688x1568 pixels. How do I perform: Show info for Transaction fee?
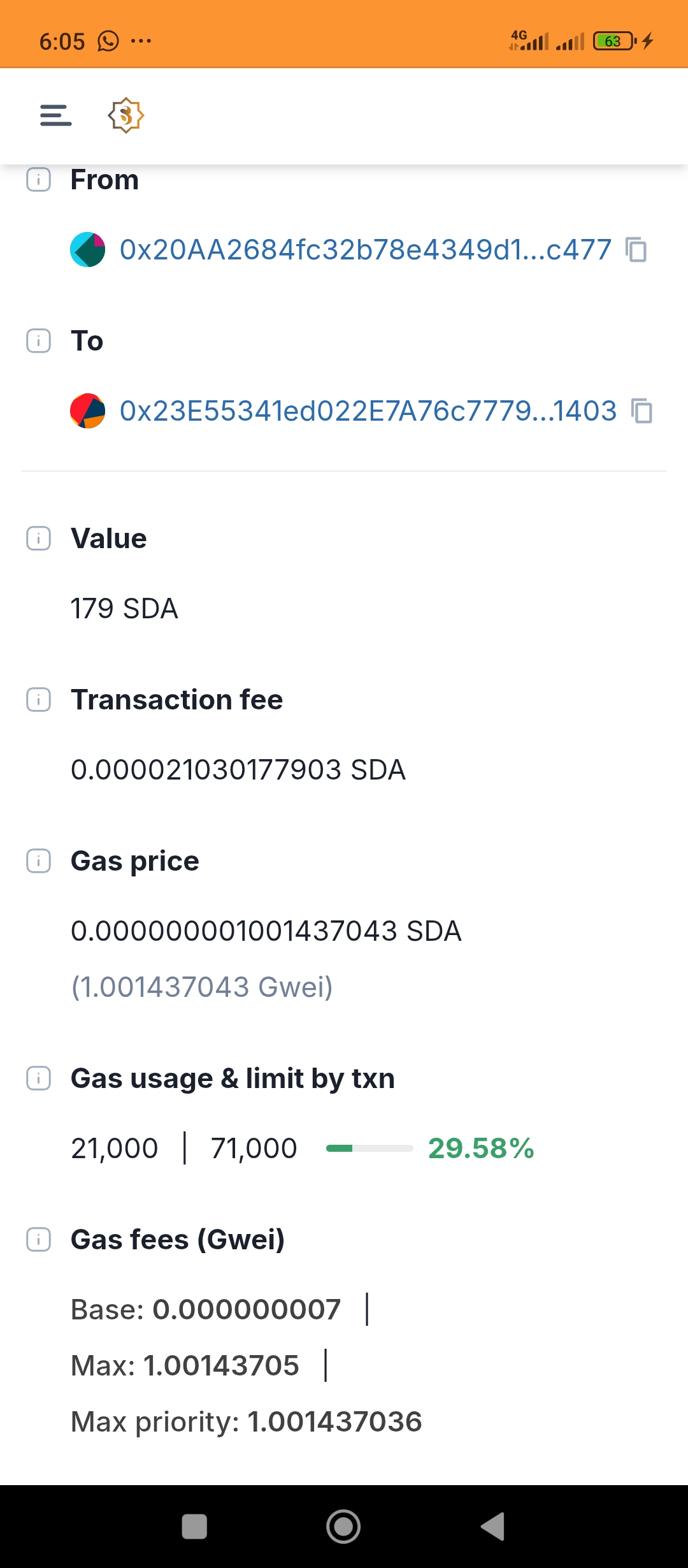(38, 700)
